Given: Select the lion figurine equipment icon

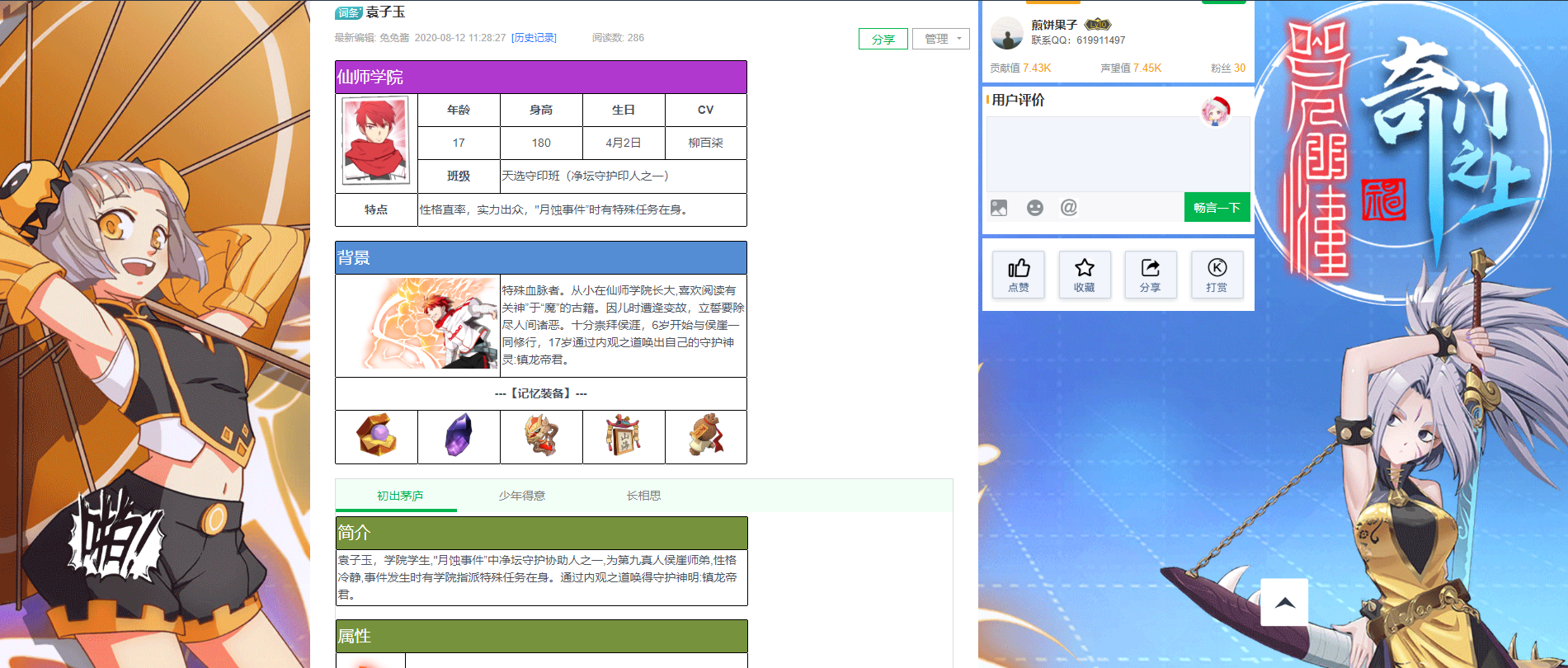Looking at the screenshot, I should (x=541, y=435).
